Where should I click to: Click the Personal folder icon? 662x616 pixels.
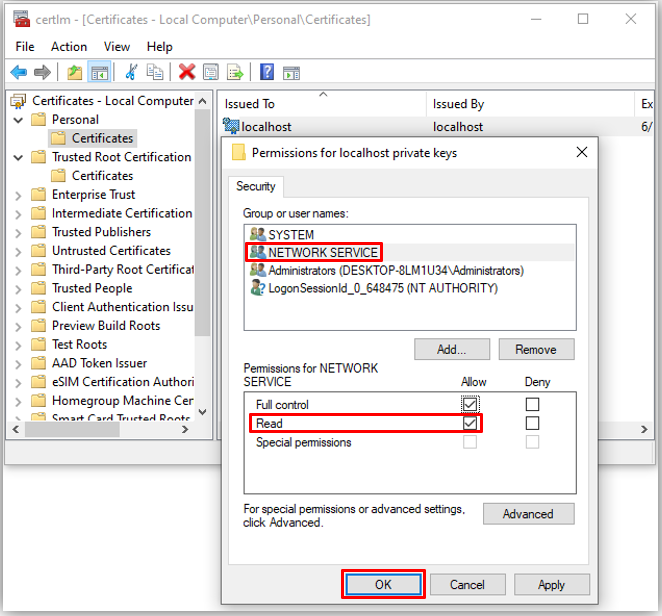[38, 119]
